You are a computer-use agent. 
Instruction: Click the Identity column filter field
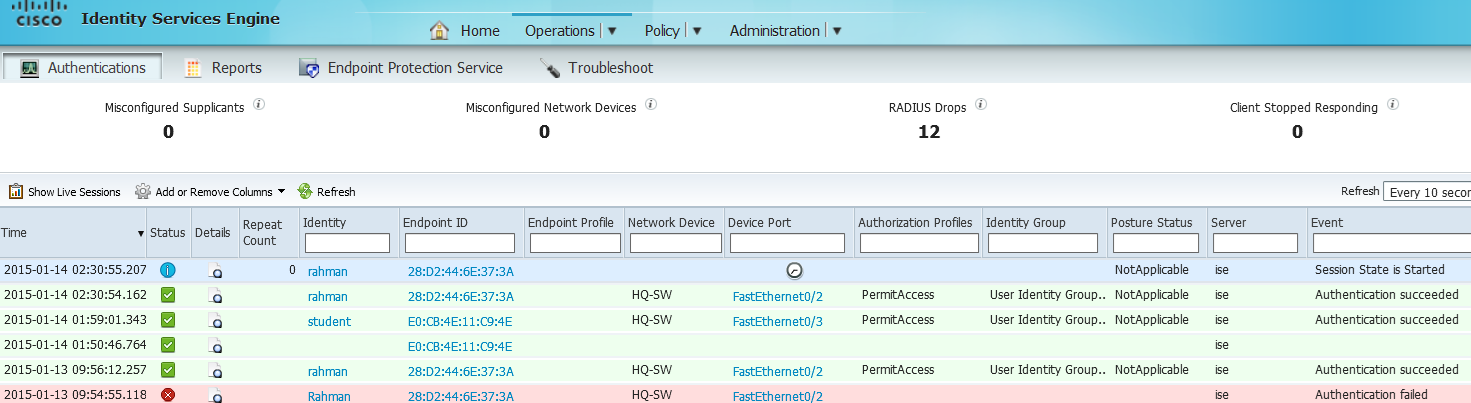347,243
